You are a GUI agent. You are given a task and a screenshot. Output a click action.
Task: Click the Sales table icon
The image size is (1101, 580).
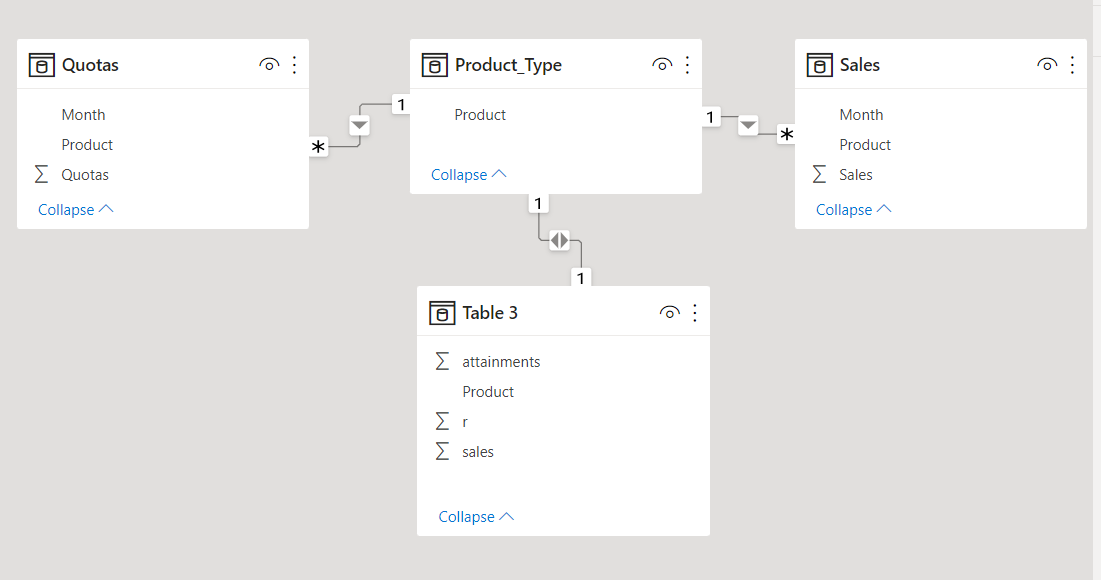coord(819,65)
